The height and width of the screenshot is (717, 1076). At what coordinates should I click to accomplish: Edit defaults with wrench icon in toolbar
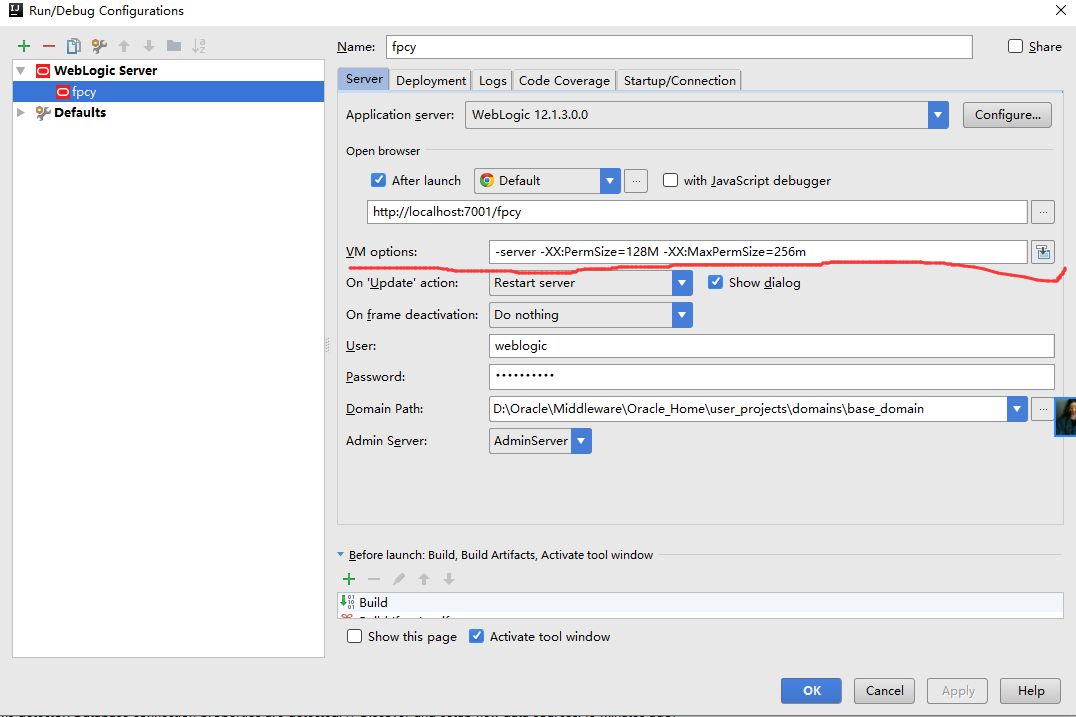pos(99,46)
